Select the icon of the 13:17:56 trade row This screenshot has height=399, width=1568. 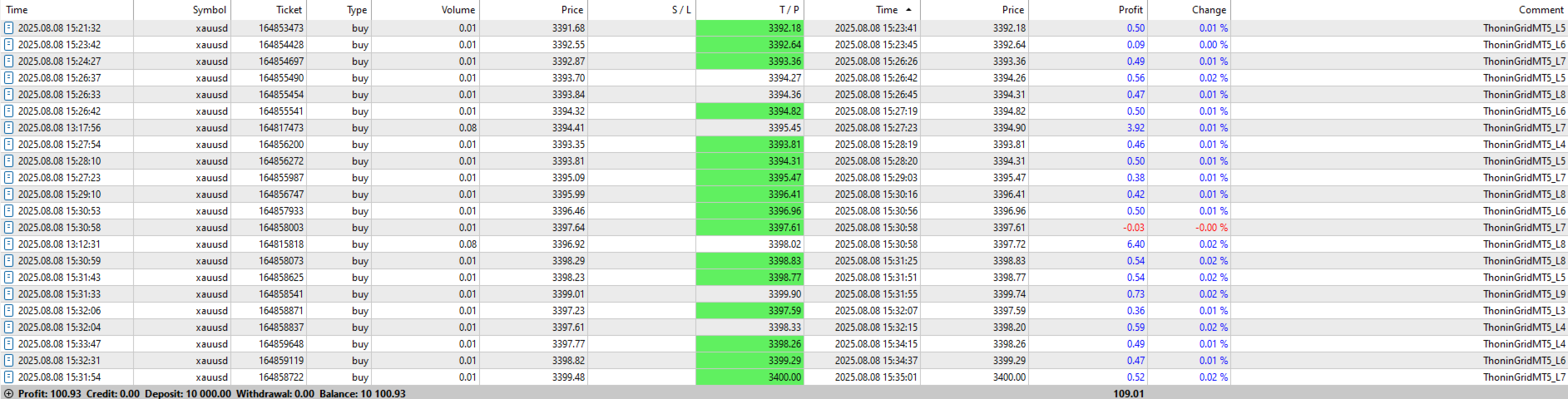click(x=9, y=128)
